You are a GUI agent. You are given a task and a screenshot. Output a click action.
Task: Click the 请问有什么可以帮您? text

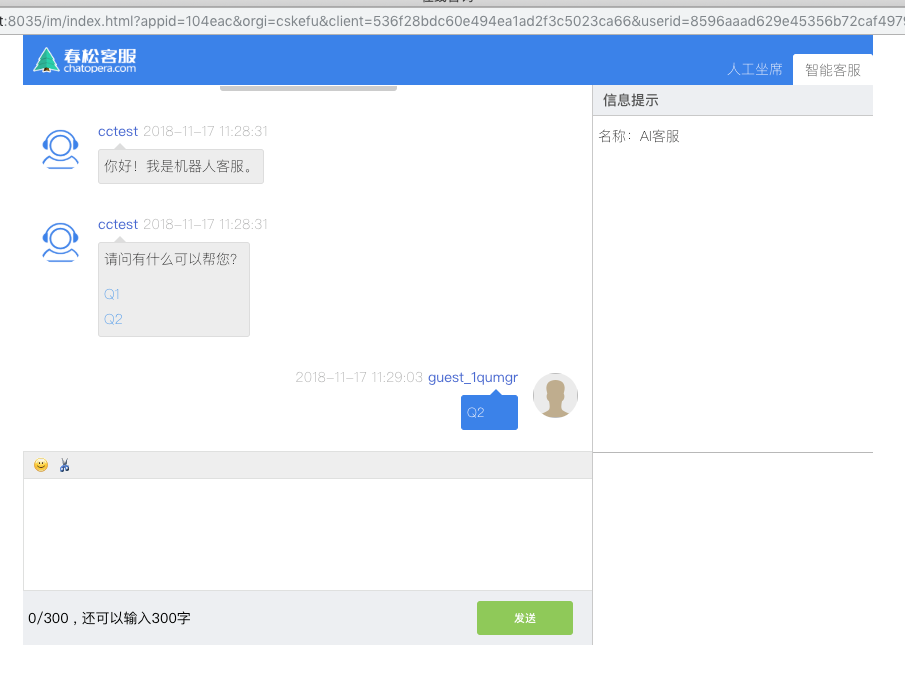click(171, 259)
